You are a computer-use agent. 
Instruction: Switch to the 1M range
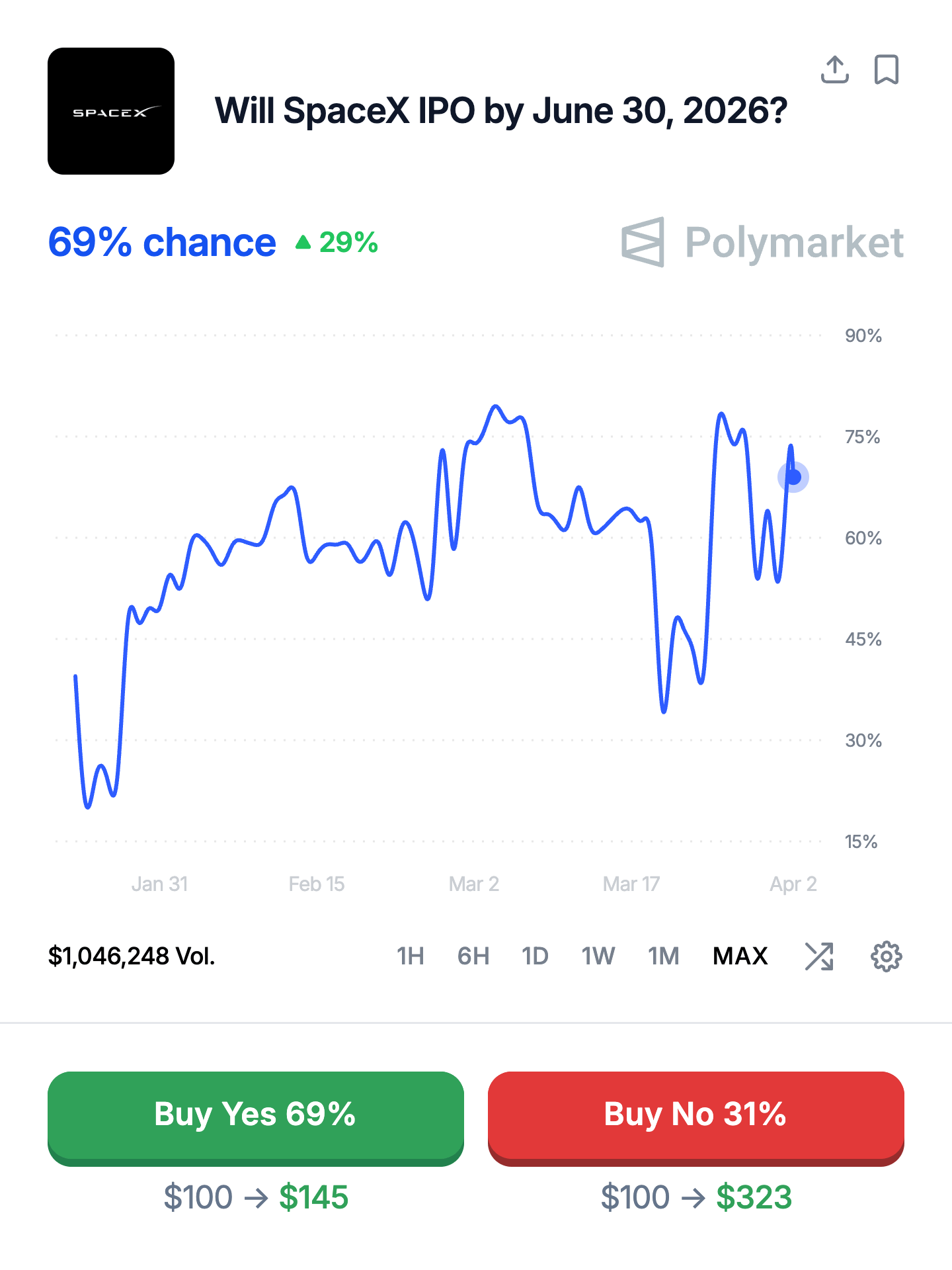tap(664, 956)
